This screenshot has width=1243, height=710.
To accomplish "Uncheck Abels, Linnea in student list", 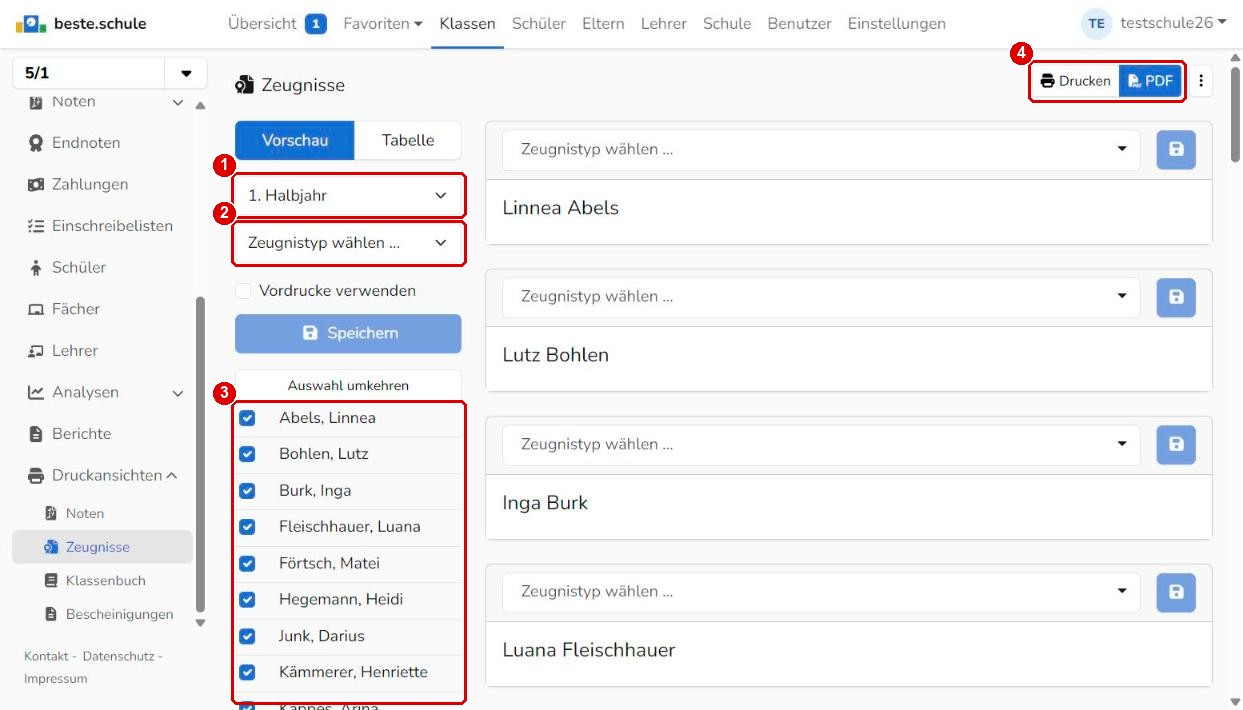I will pyautogui.click(x=247, y=418).
